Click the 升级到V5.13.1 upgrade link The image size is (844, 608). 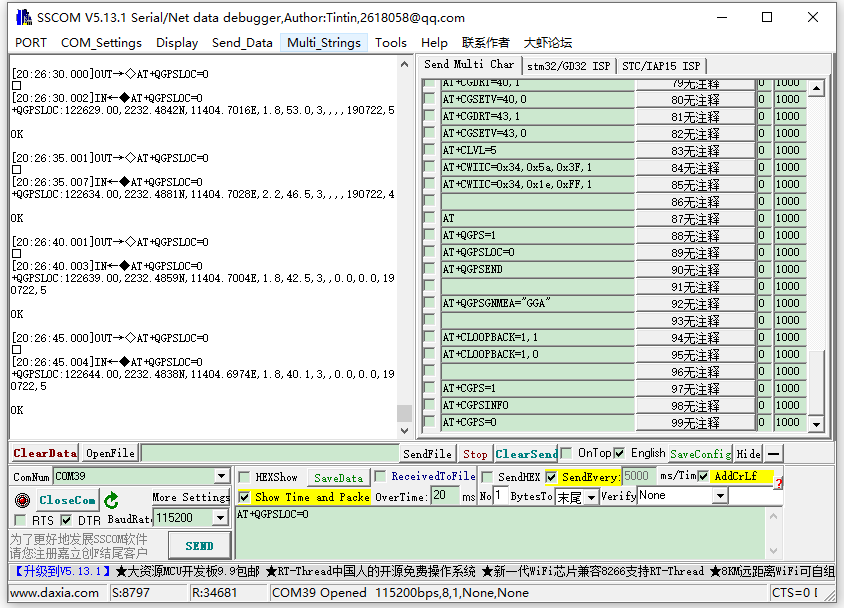click(x=61, y=571)
